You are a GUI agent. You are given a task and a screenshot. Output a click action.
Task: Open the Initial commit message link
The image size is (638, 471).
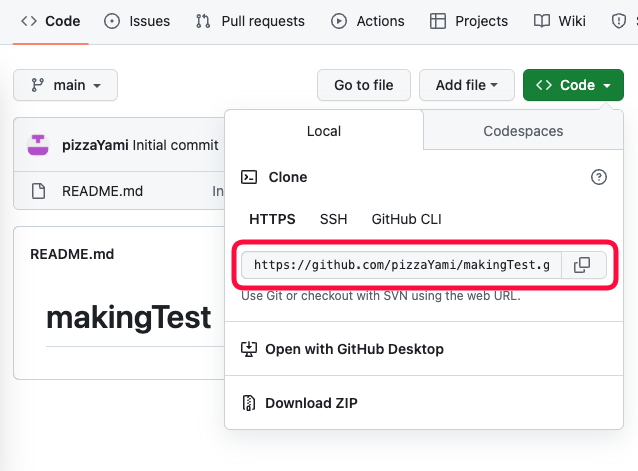coord(175,145)
